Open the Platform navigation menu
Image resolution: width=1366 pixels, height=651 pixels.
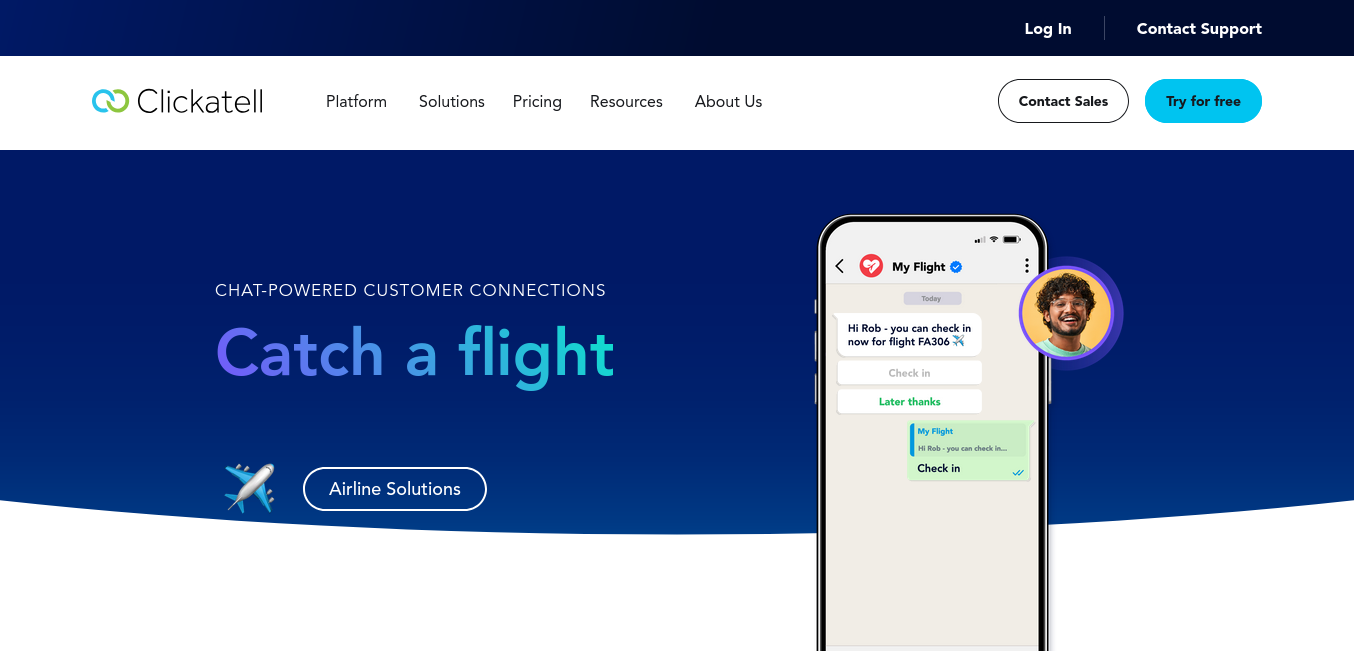point(356,101)
